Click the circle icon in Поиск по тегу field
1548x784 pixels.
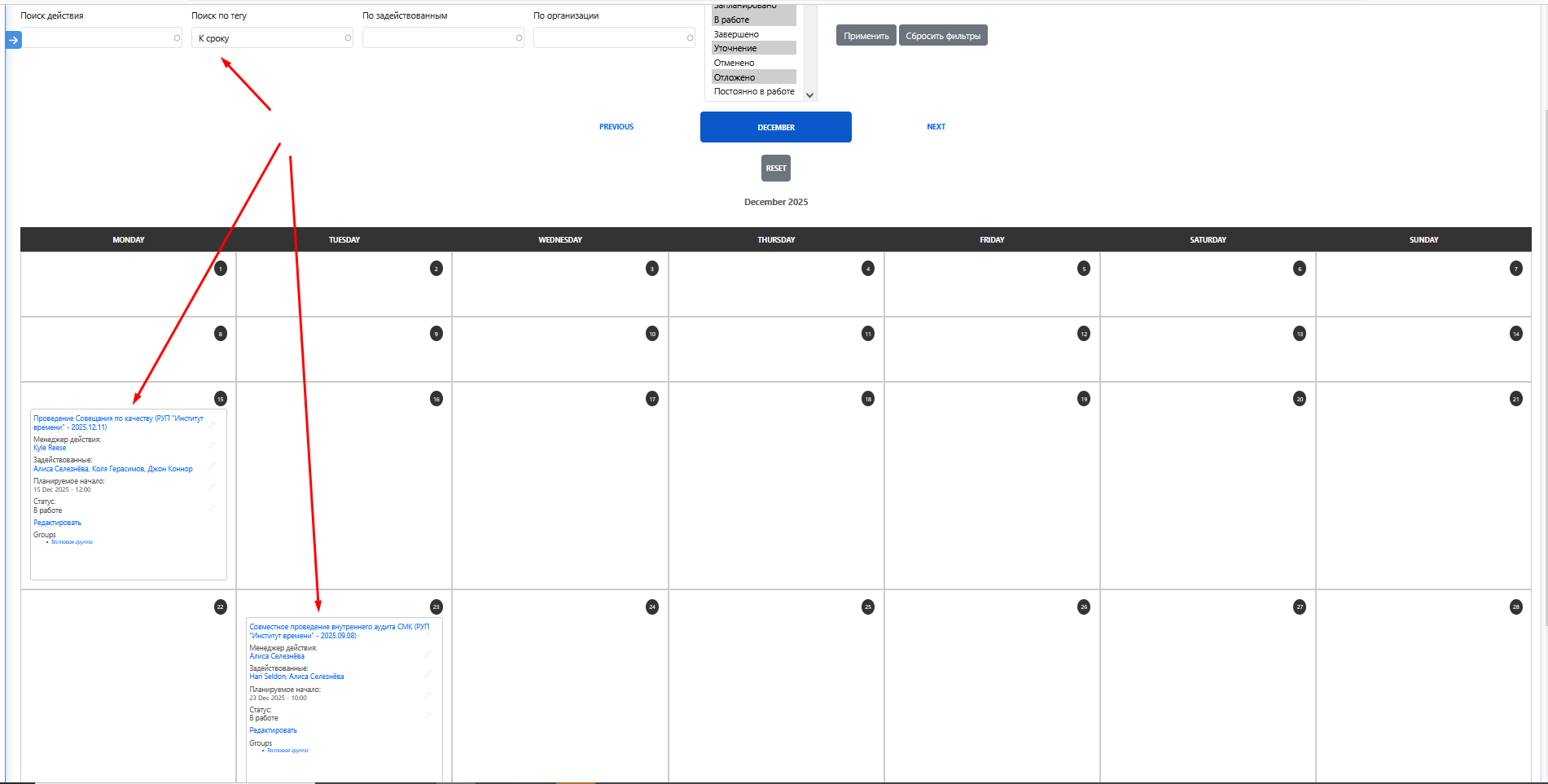348,38
